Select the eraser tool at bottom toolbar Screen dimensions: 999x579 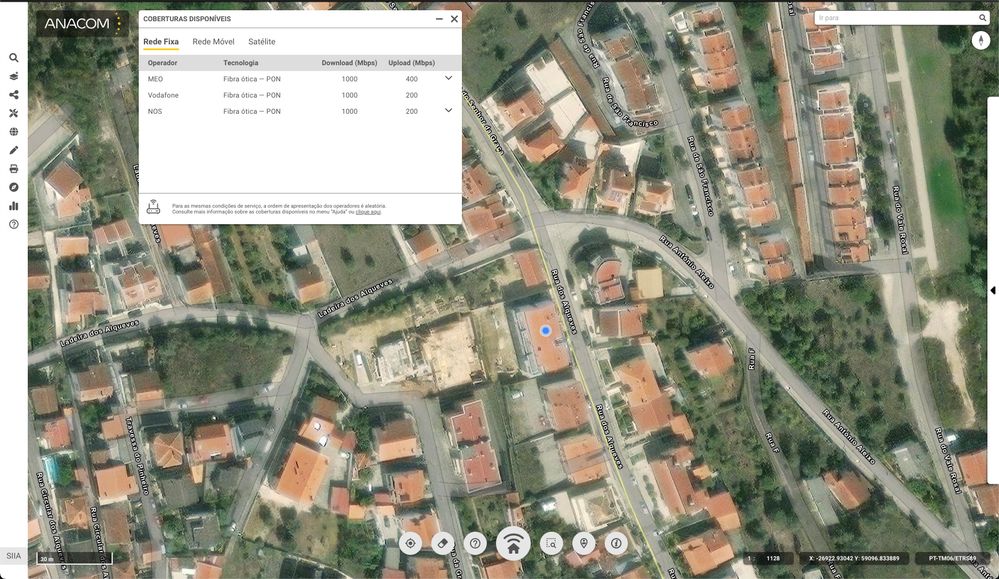pos(444,543)
